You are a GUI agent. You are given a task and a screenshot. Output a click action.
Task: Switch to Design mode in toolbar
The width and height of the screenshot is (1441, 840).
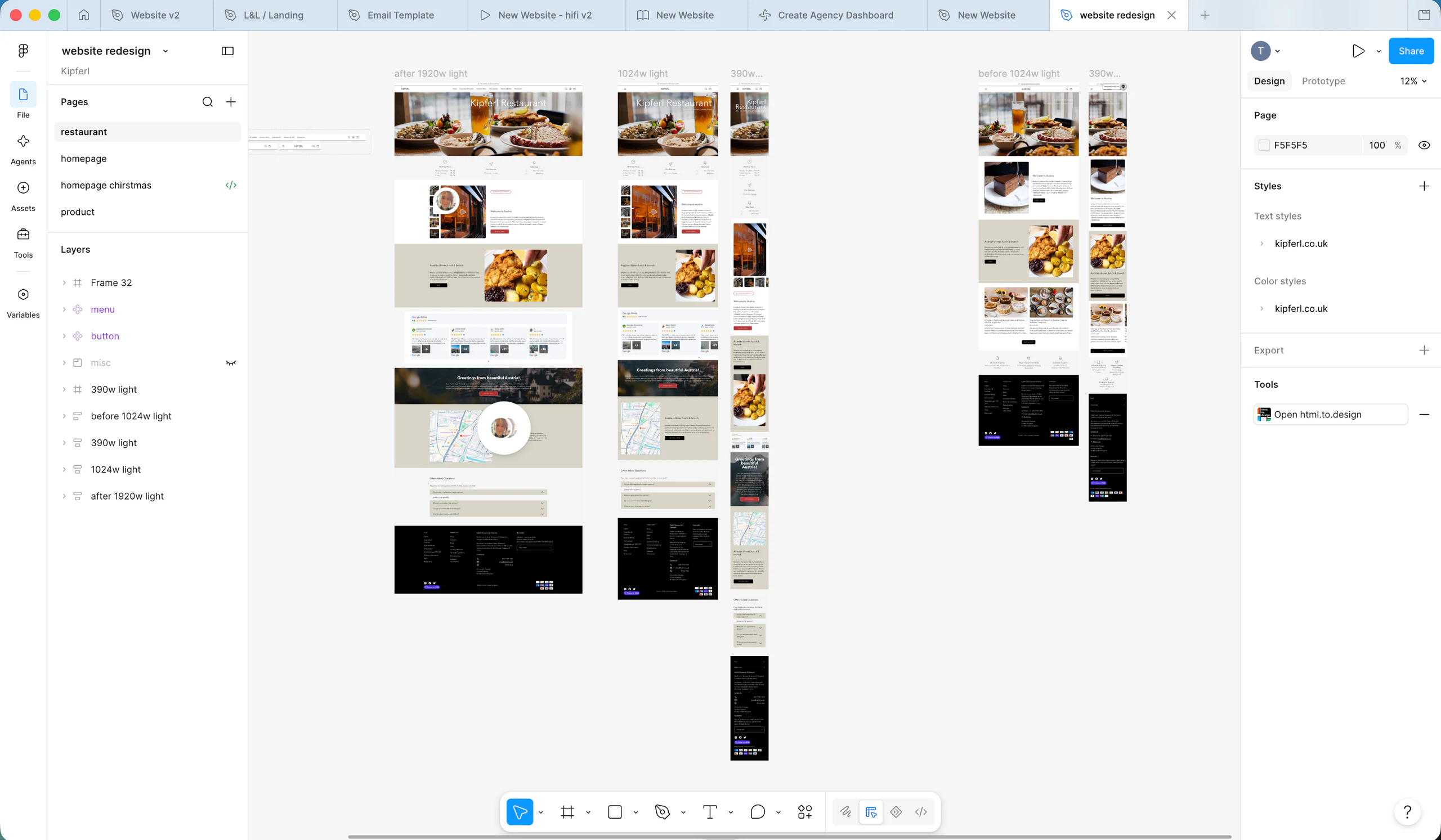[871, 812]
